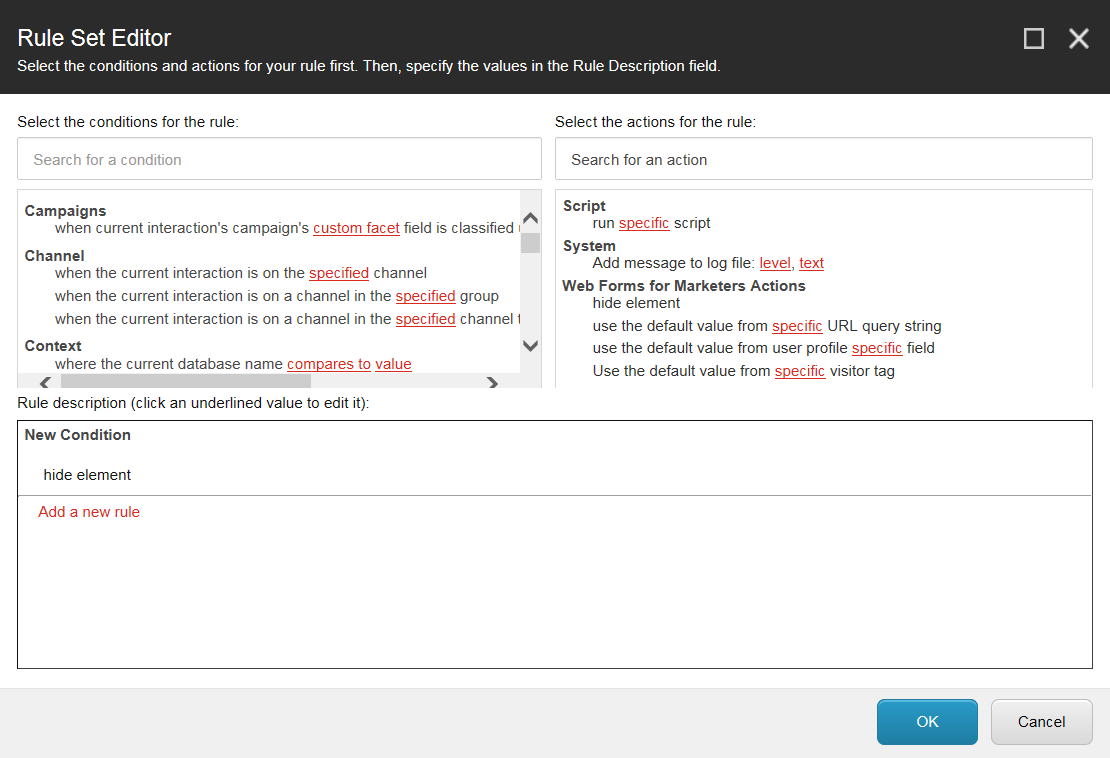Click the Search for a condition field

coord(279,158)
